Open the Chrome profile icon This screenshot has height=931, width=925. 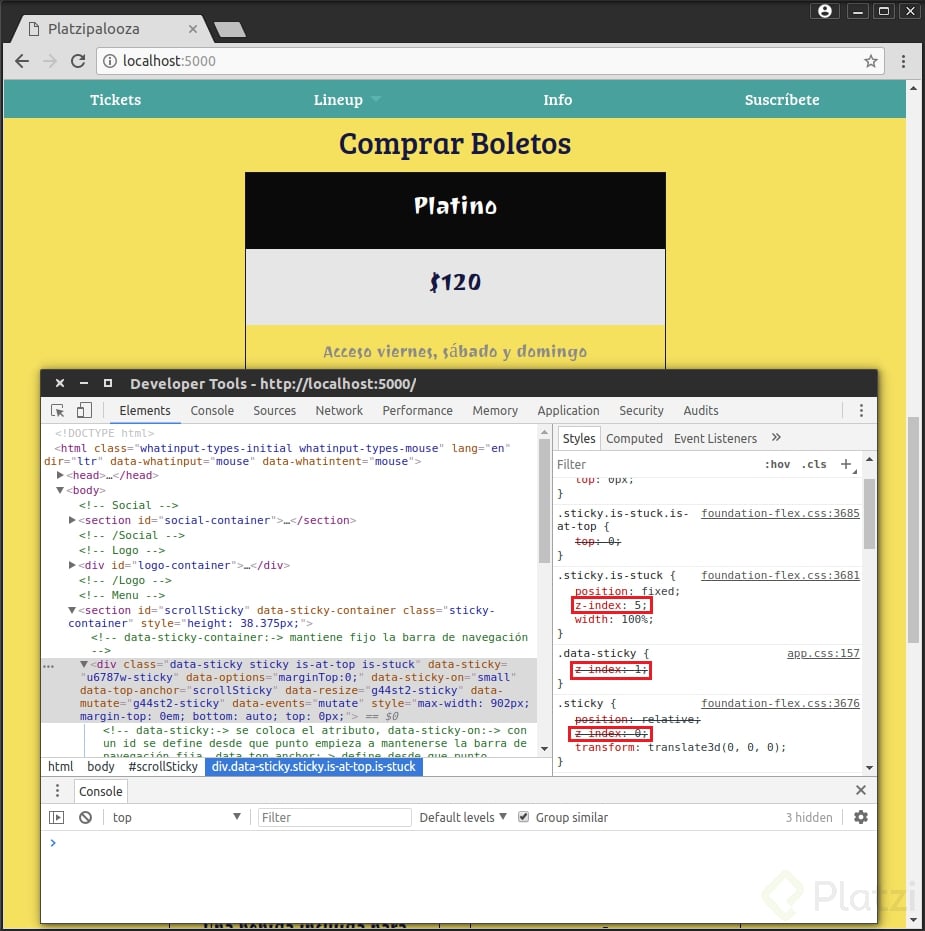pyautogui.click(x=825, y=11)
